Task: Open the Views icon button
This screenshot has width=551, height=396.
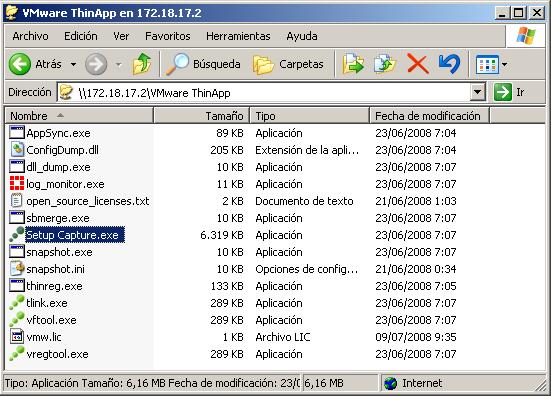Action: click(x=487, y=64)
